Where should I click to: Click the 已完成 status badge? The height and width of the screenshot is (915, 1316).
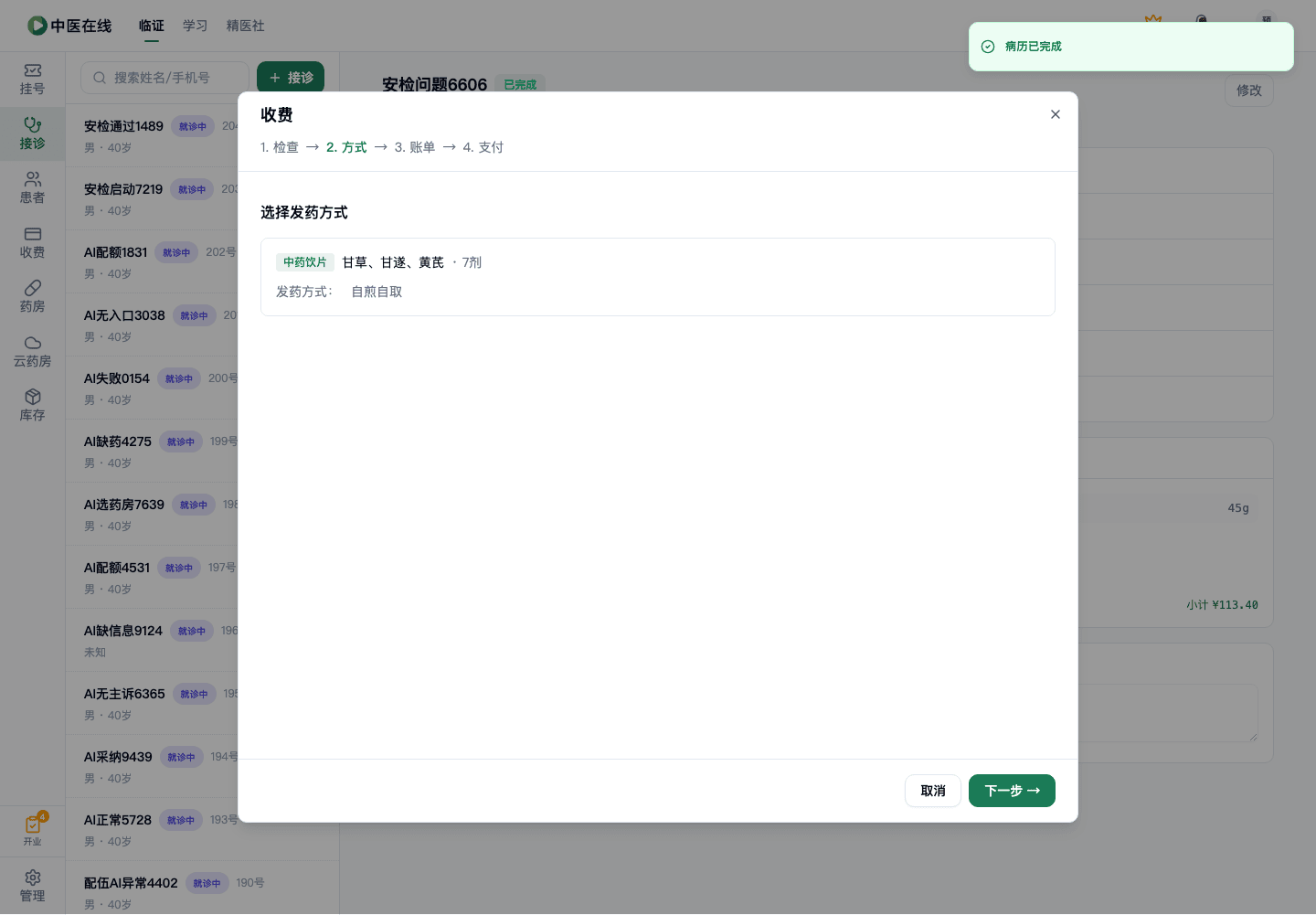coord(520,84)
